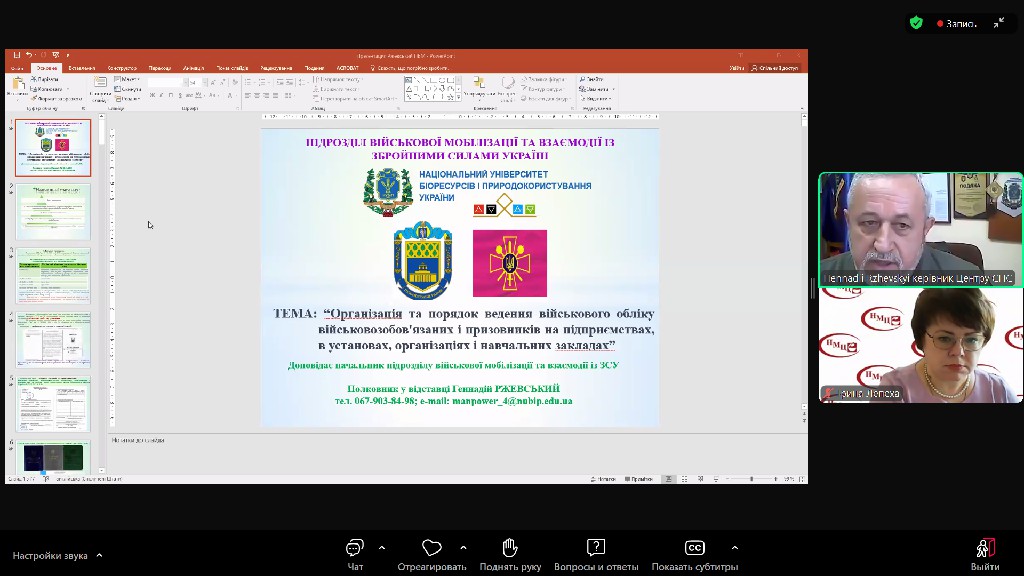Expand the shapes gallery More arrow
The width and height of the screenshot is (1024, 576).
[x=458, y=97]
